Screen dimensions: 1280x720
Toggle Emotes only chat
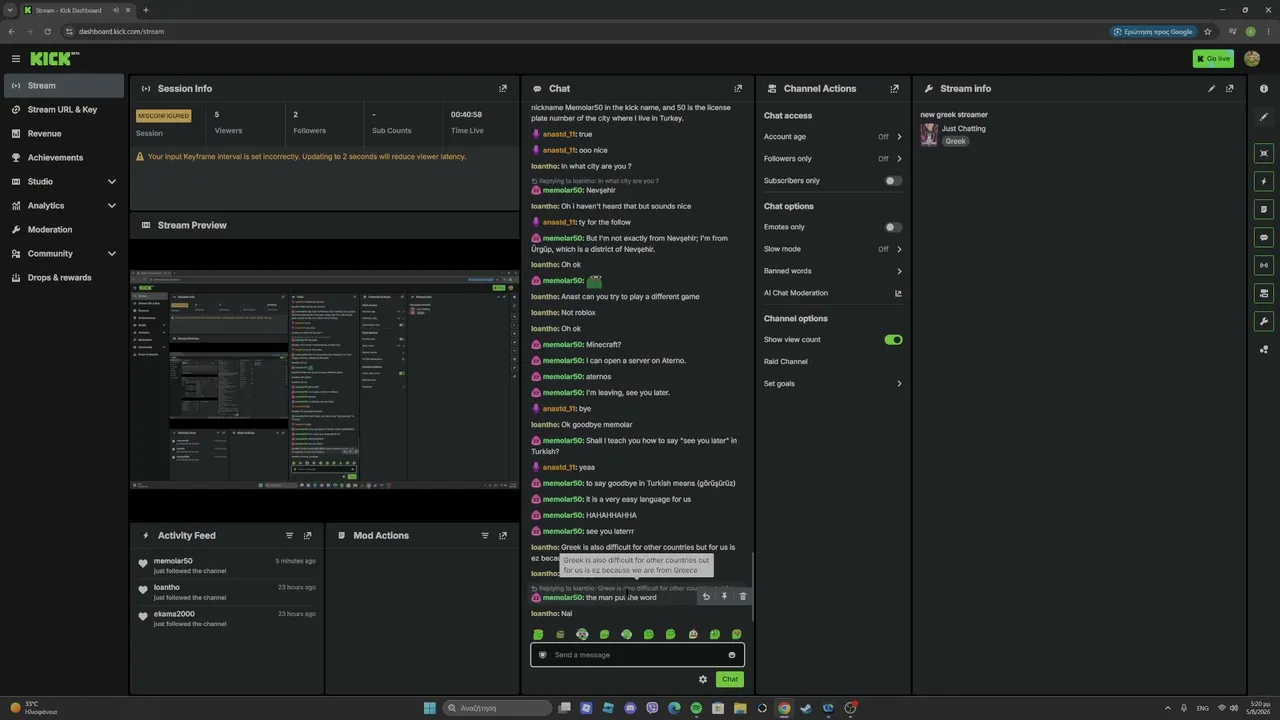coord(893,227)
